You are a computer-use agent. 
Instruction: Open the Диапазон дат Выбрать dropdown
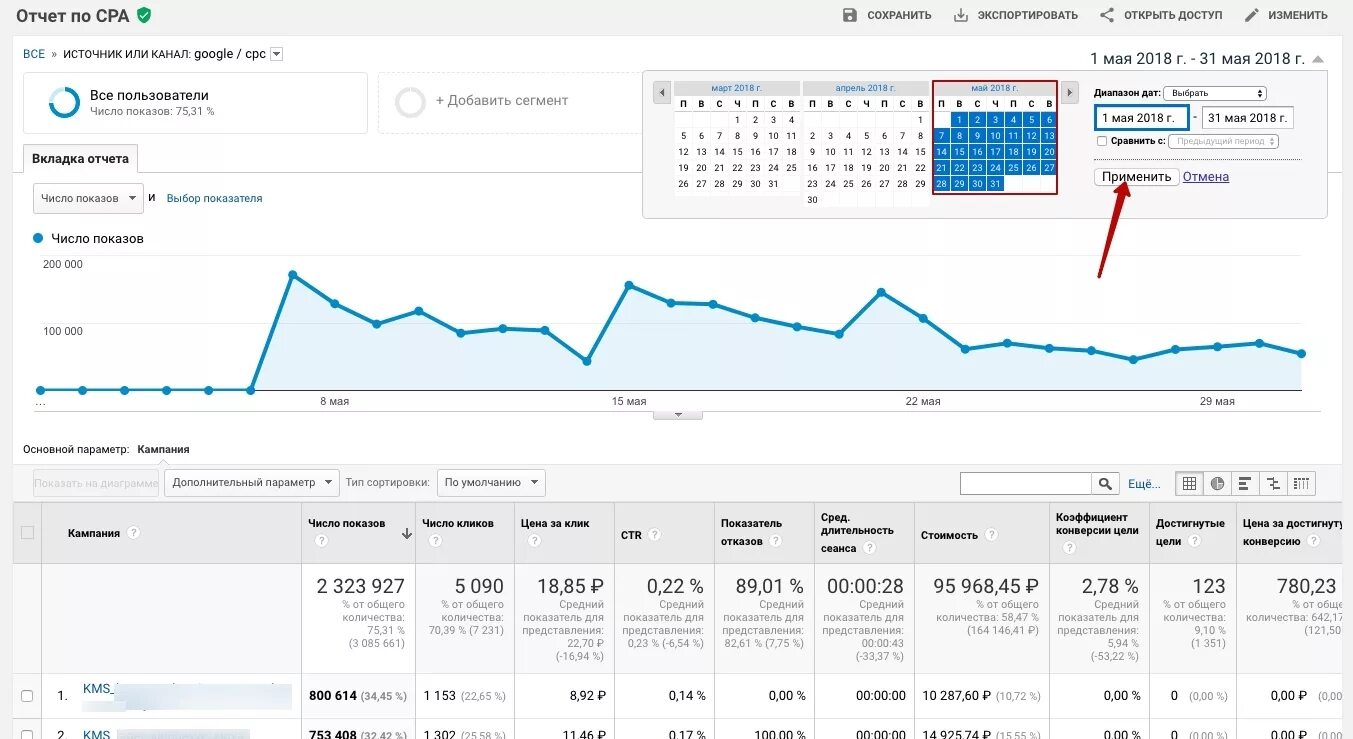(x=1216, y=93)
